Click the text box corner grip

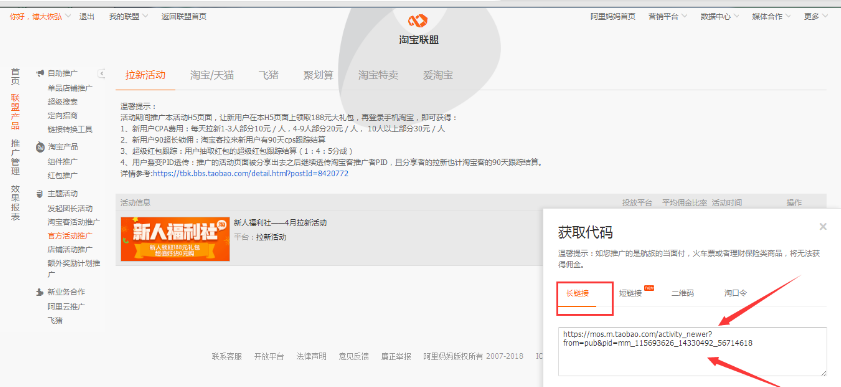[x=823, y=373]
